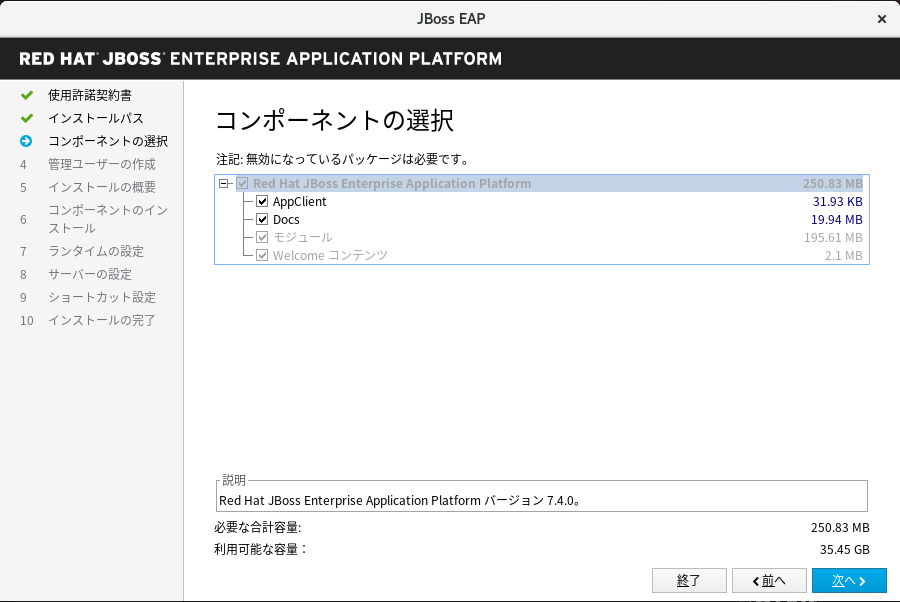Image resolution: width=900 pixels, height=602 pixels.
Task: Click the disabled モジュール checkbox
Action: (x=262, y=237)
